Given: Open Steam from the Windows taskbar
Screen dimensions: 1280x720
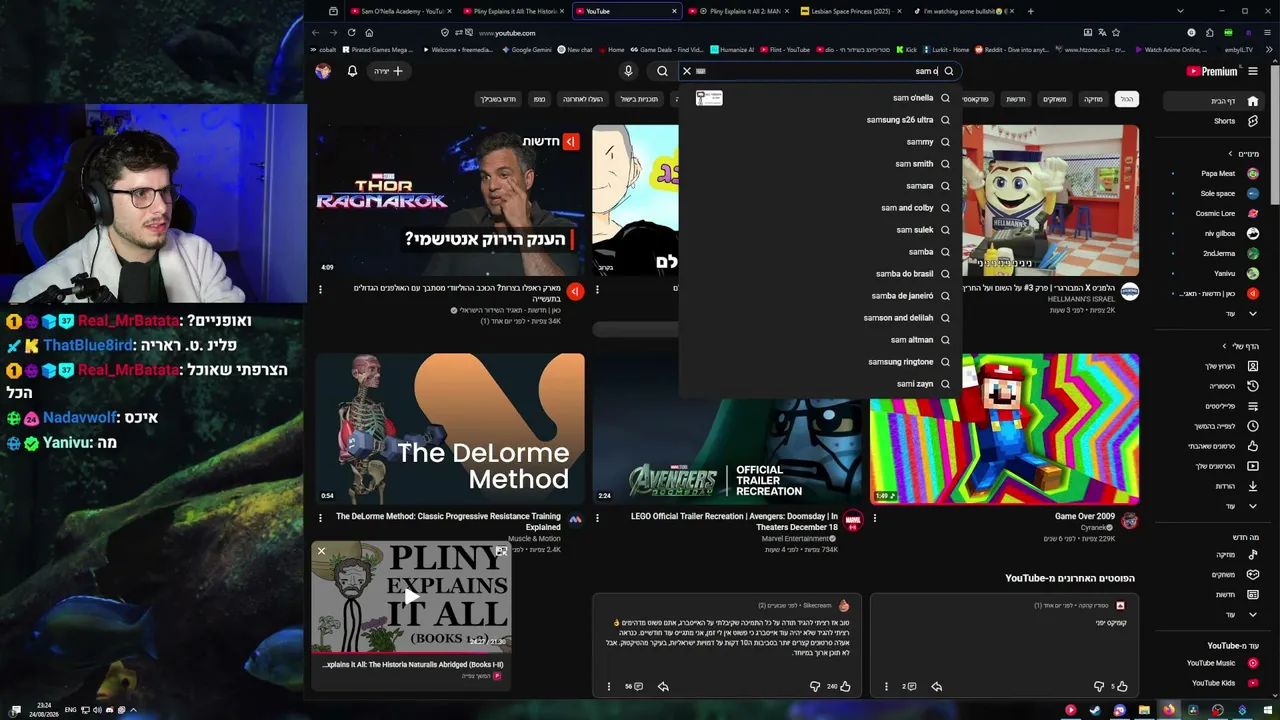Looking at the screenshot, I should coord(1094,710).
